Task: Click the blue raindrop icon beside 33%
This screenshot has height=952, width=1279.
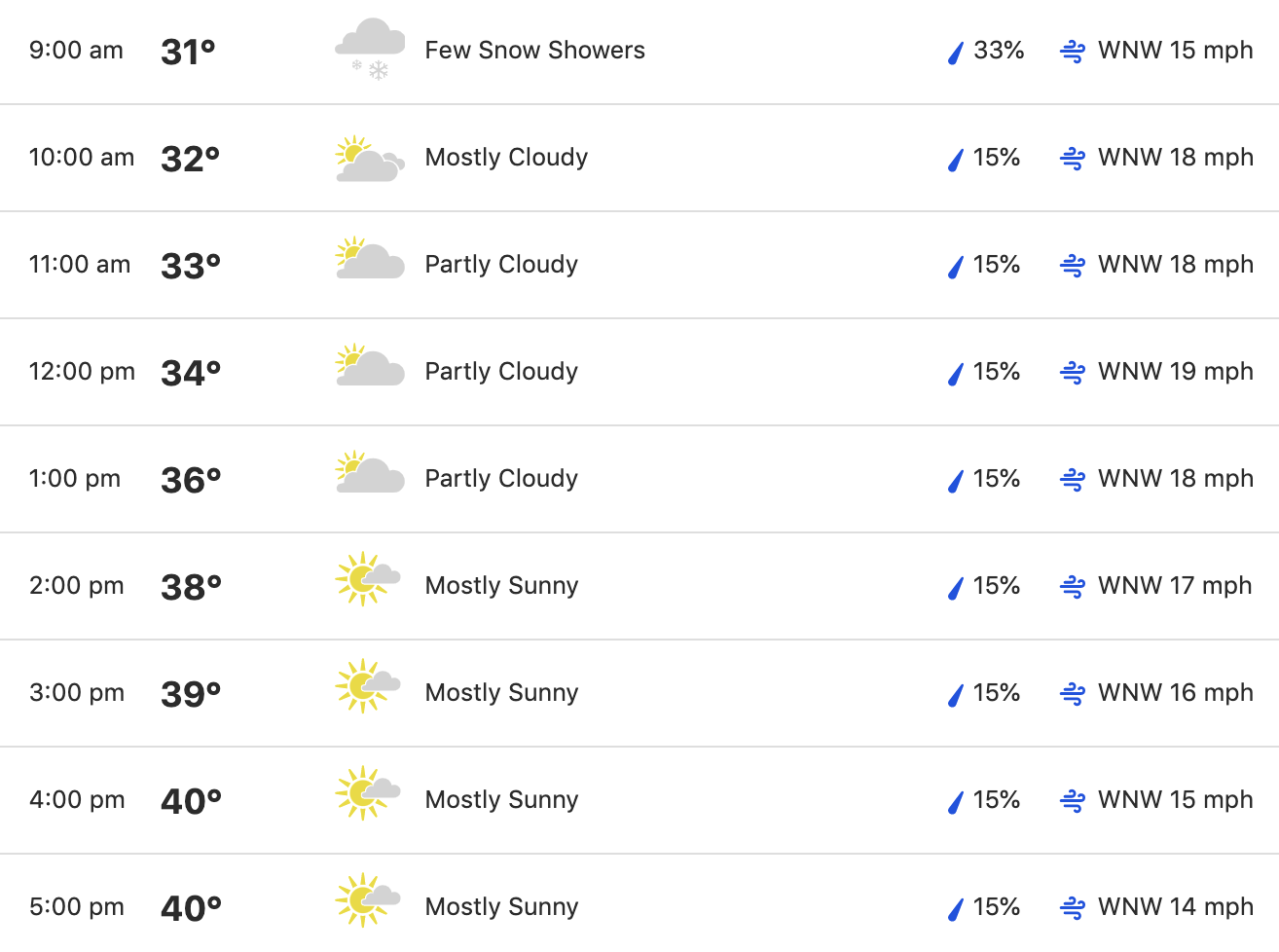Action: (956, 52)
